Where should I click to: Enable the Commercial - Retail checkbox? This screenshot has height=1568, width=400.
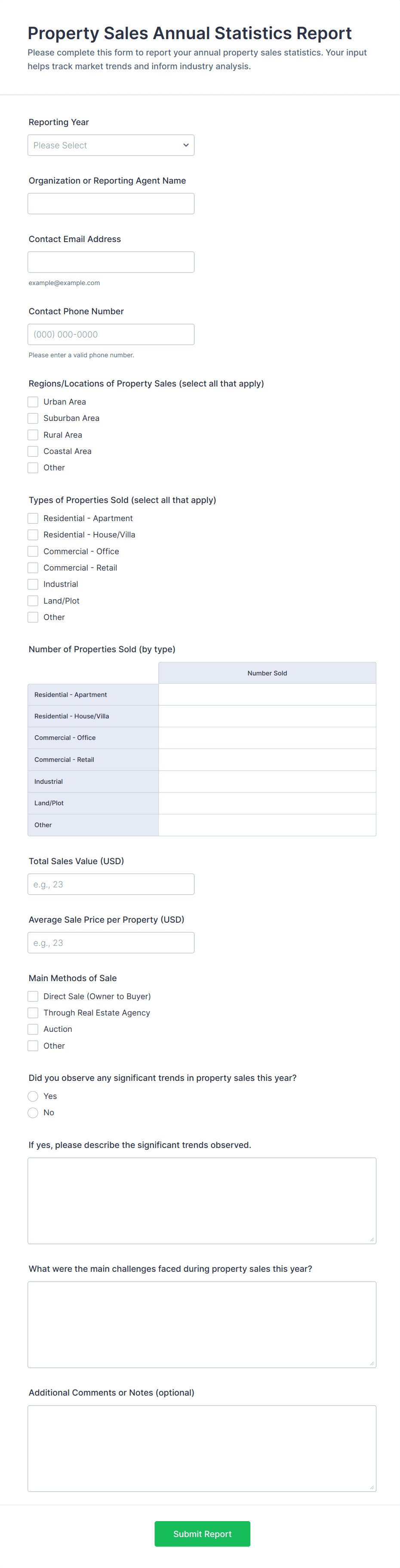click(x=33, y=567)
